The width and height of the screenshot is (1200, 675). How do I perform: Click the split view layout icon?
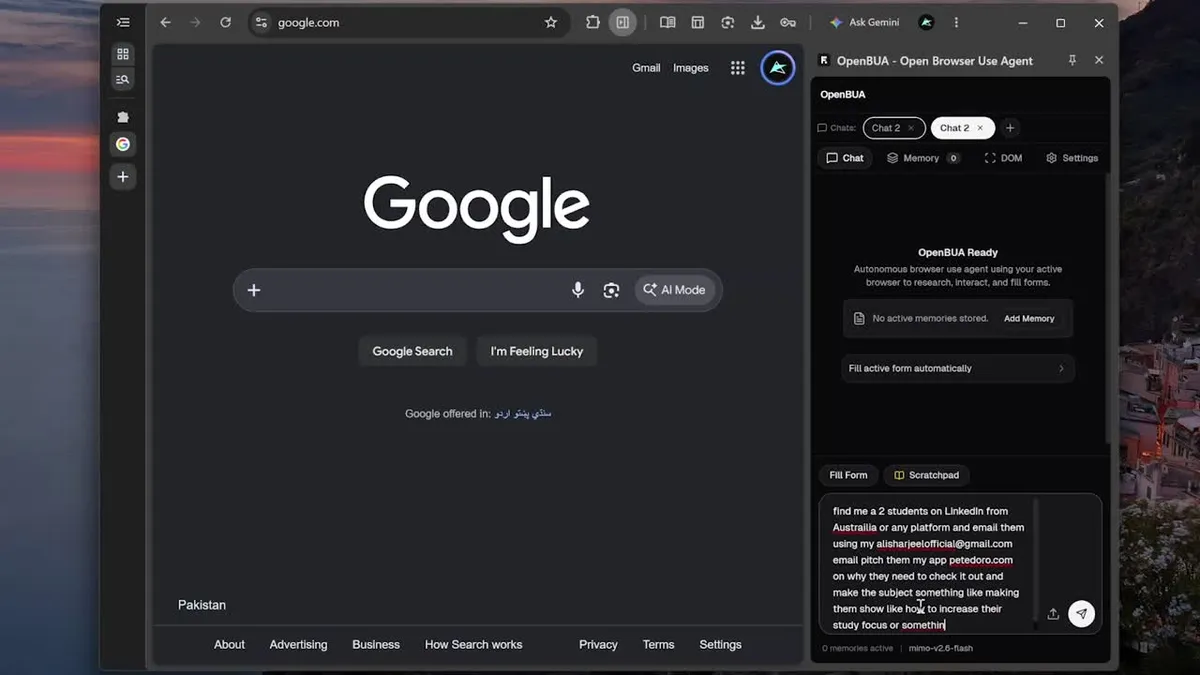coord(698,22)
